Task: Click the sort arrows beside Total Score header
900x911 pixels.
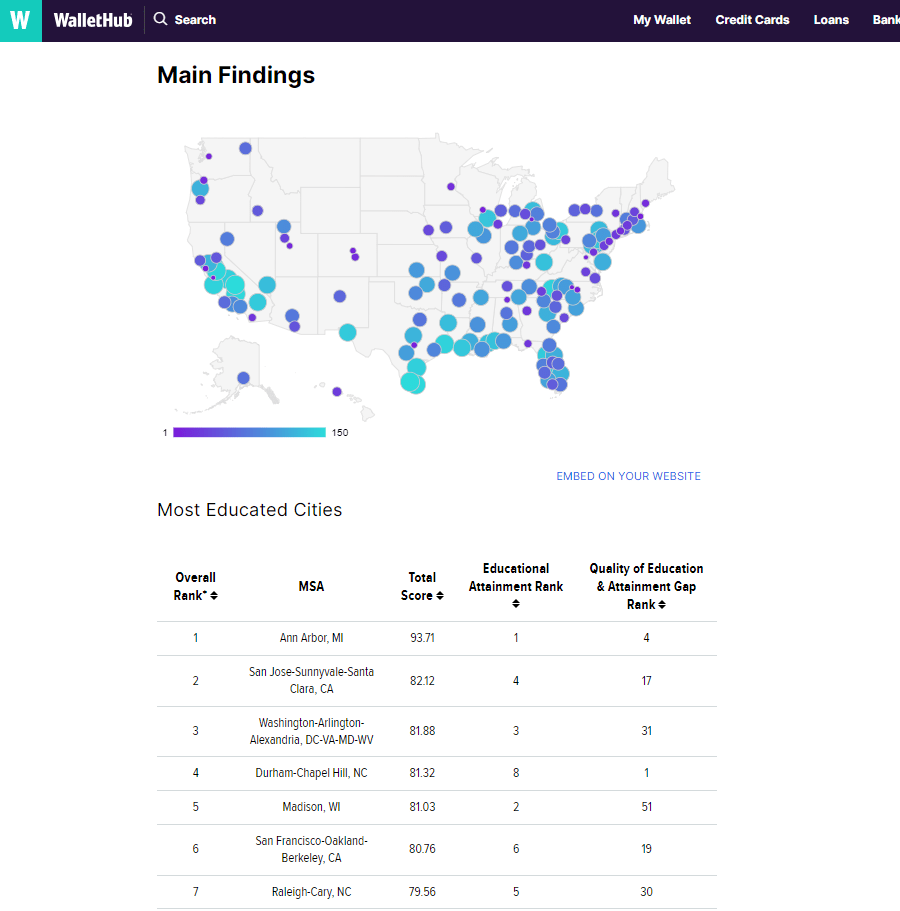Action: 441,594
